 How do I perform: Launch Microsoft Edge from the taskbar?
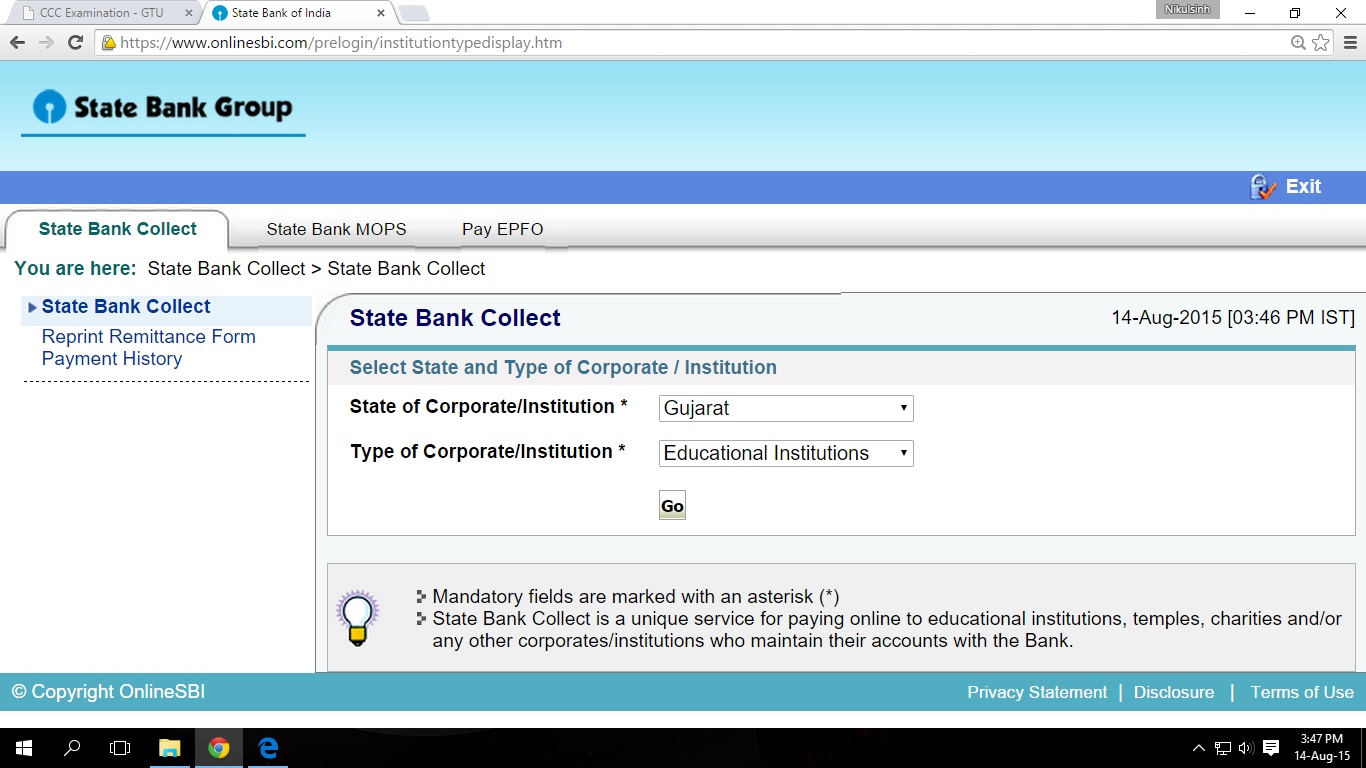click(267, 747)
